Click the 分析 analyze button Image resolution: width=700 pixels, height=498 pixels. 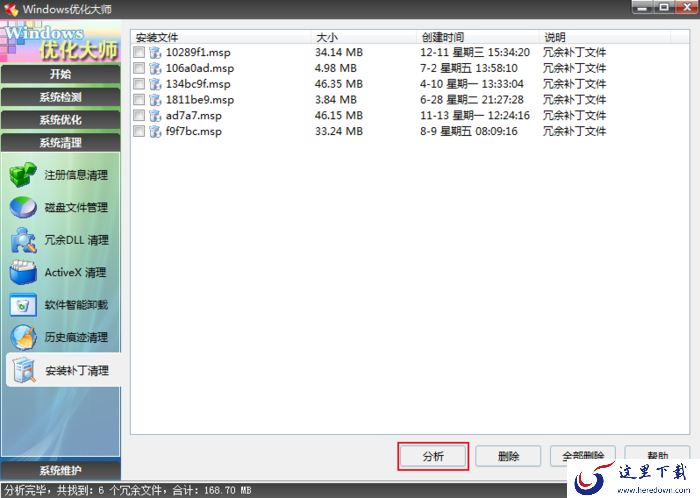433,456
